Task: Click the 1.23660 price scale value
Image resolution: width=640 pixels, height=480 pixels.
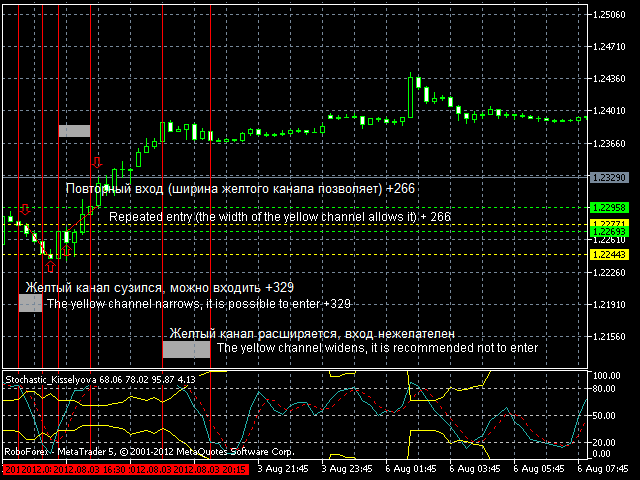Action: click(609, 144)
